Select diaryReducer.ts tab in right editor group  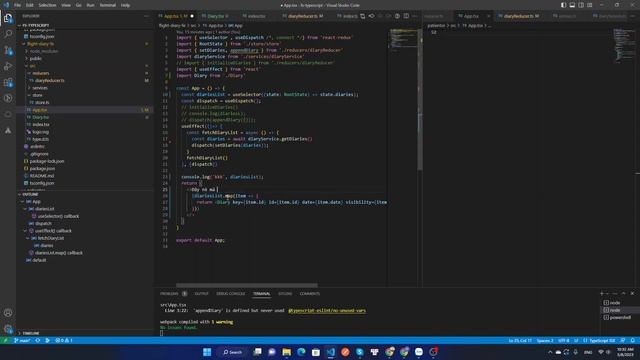[x=521, y=16]
